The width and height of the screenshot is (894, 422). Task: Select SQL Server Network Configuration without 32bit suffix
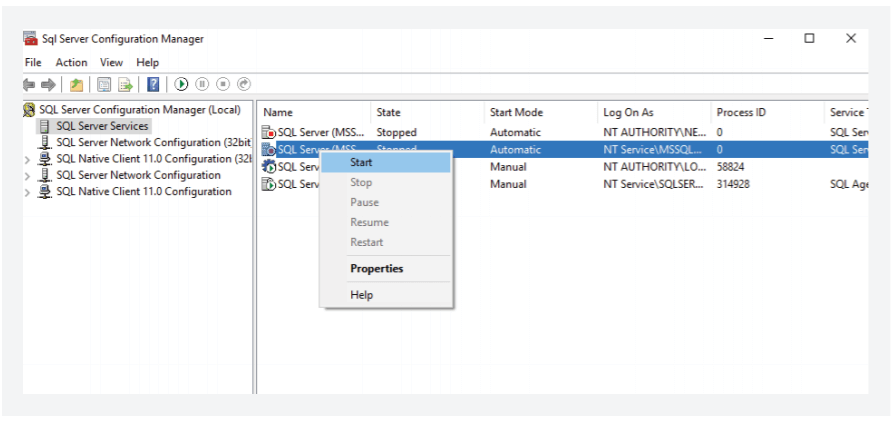[x=139, y=175]
